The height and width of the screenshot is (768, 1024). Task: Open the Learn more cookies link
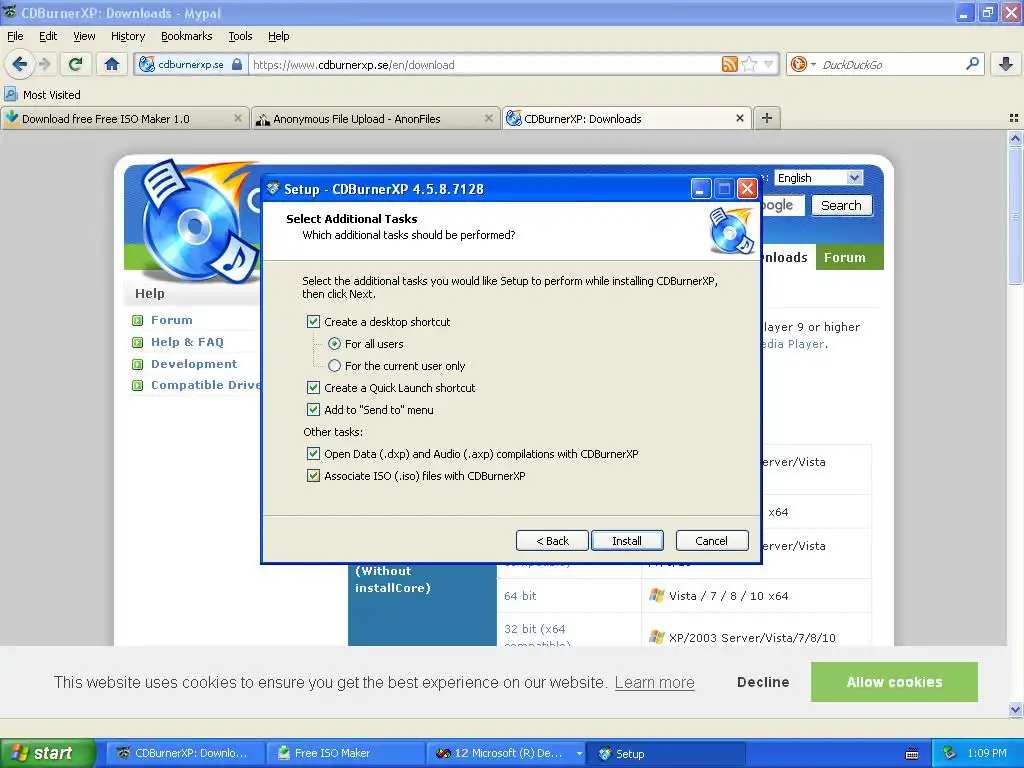pos(654,682)
